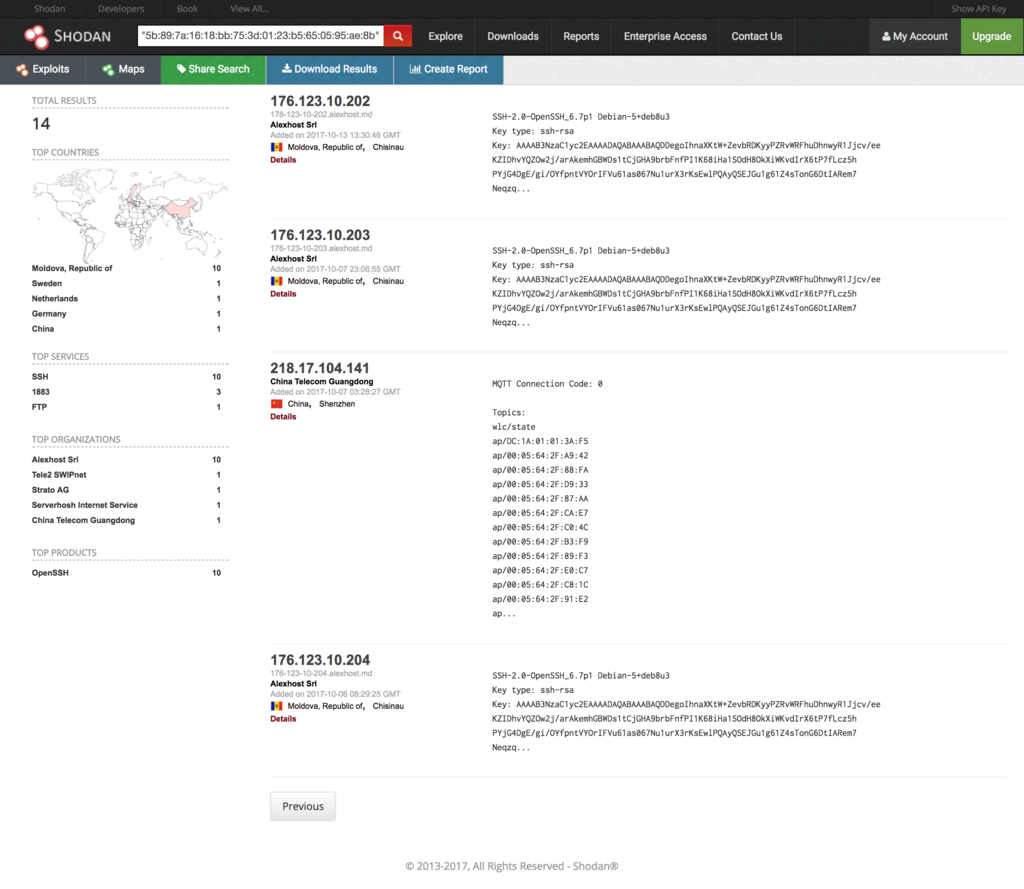This screenshot has height=889, width=1024.
Task: Click China Telecom Guangdong under 218.17.104.141
Action: pyautogui.click(x=322, y=381)
